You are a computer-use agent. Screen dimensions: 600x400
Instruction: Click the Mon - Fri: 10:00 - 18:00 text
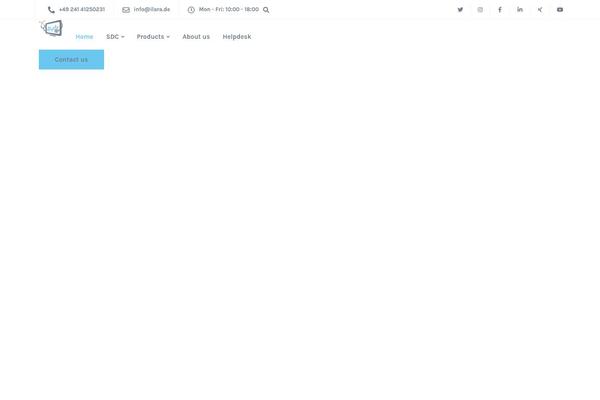tap(229, 10)
